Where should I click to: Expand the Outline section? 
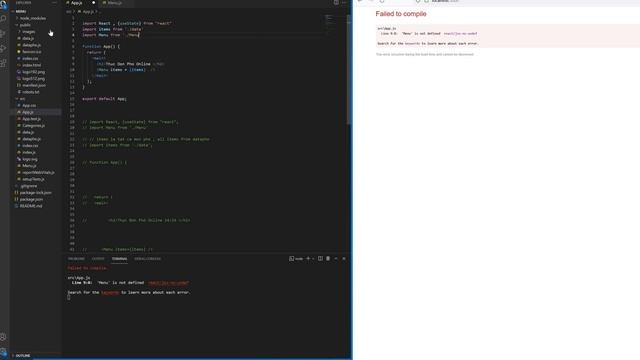tap(23, 356)
